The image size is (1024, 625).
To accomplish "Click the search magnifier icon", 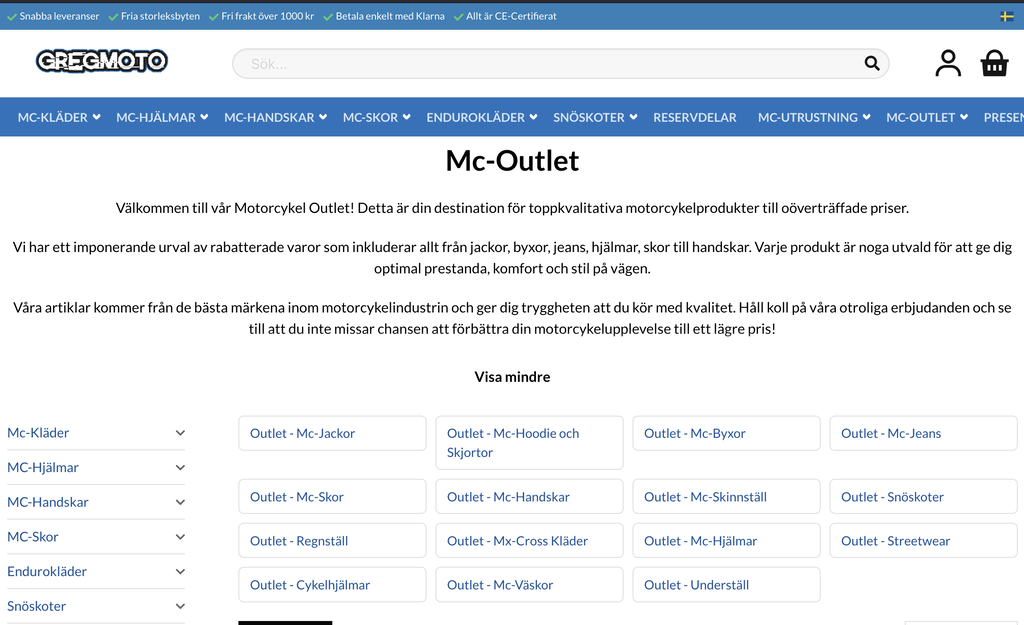I will point(871,63).
